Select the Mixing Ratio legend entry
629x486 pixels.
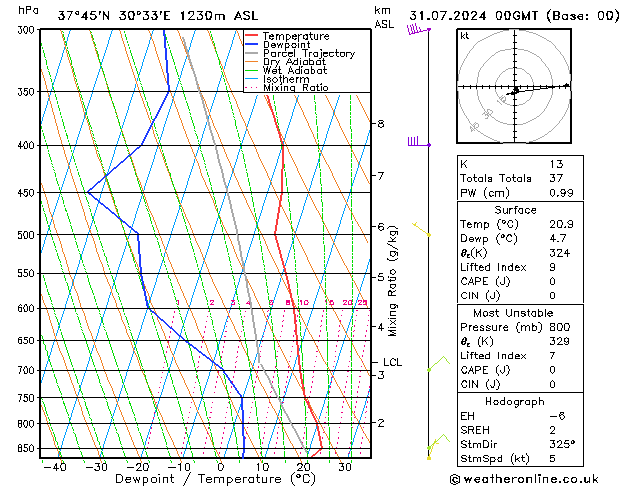(x=295, y=88)
